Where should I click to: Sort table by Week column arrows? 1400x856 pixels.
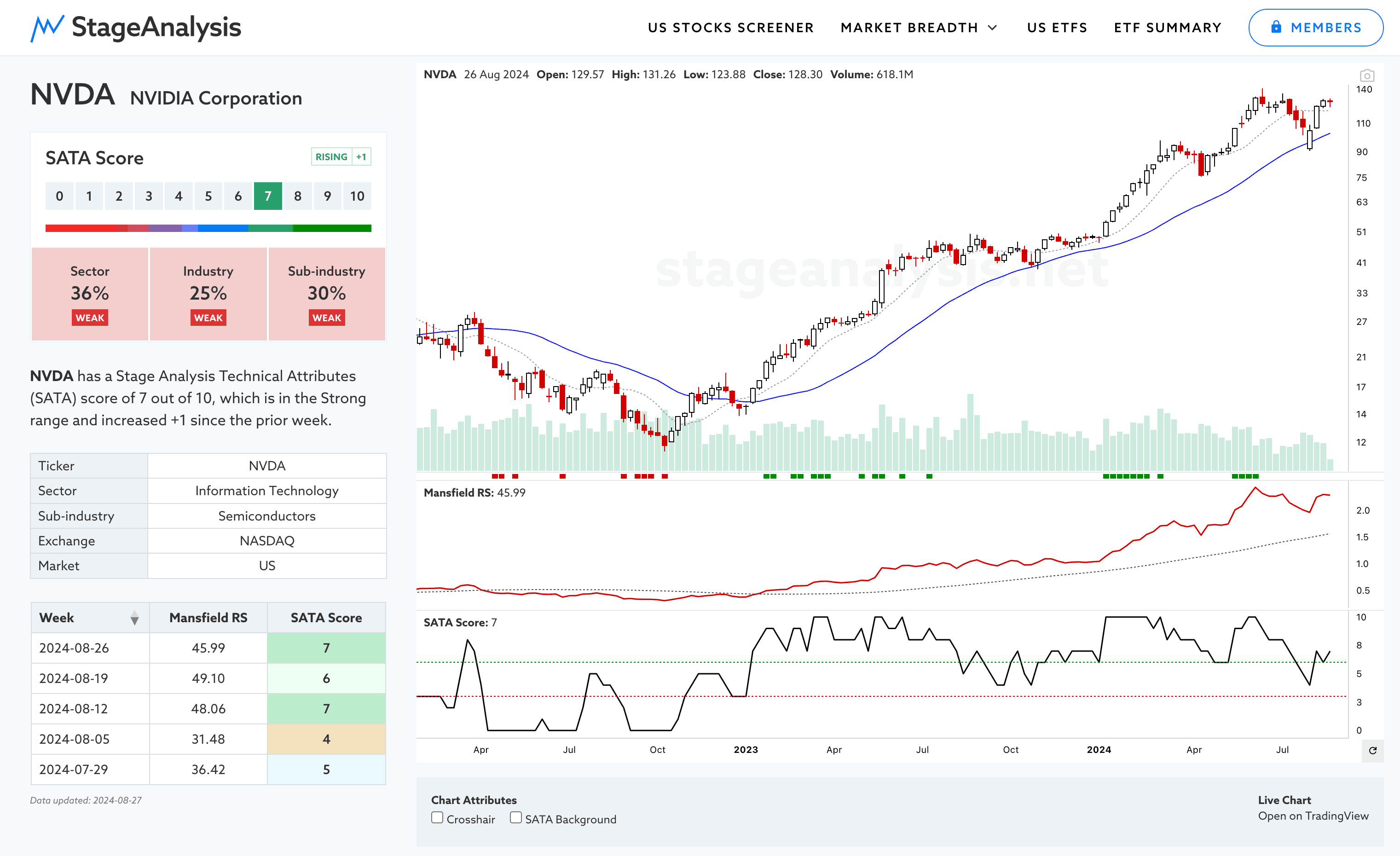click(x=134, y=618)
